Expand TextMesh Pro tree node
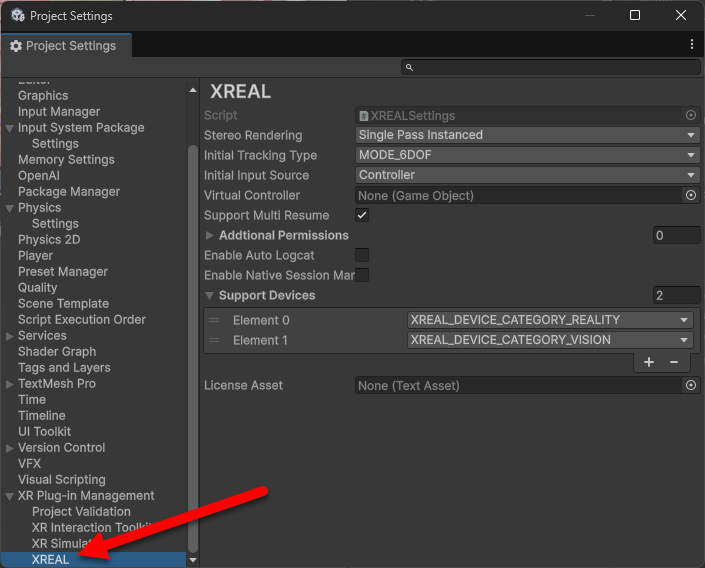 coord(9,384)
